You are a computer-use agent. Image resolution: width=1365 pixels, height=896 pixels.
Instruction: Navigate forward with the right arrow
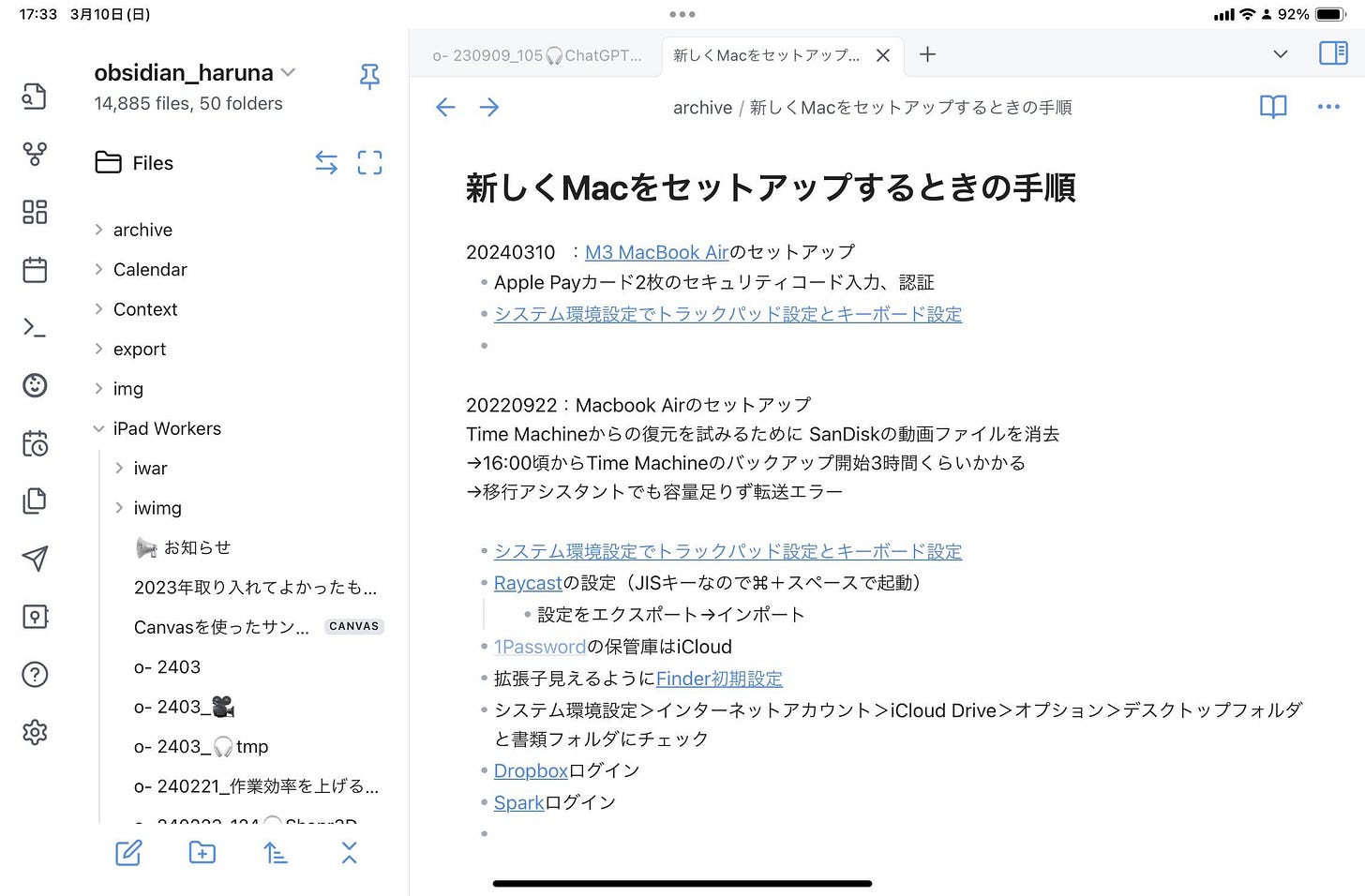pos(489,108)
